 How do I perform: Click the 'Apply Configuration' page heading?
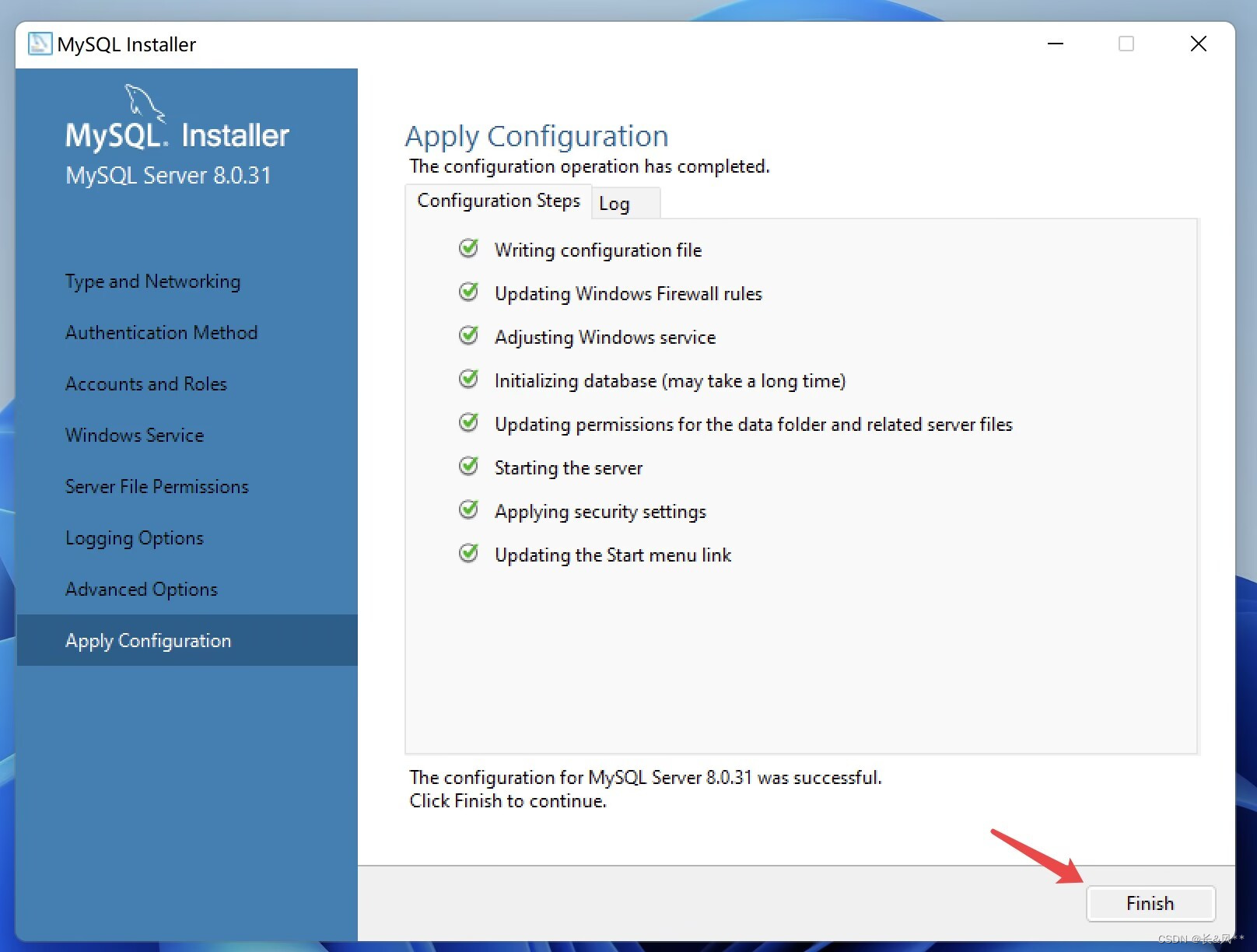(537, 137)
